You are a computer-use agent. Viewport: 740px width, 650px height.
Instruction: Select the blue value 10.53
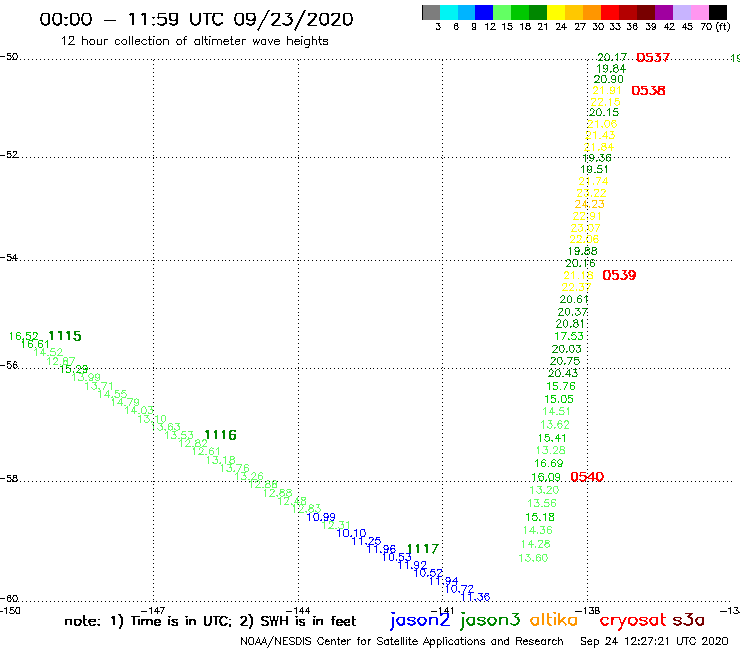[x=397, y=557]
